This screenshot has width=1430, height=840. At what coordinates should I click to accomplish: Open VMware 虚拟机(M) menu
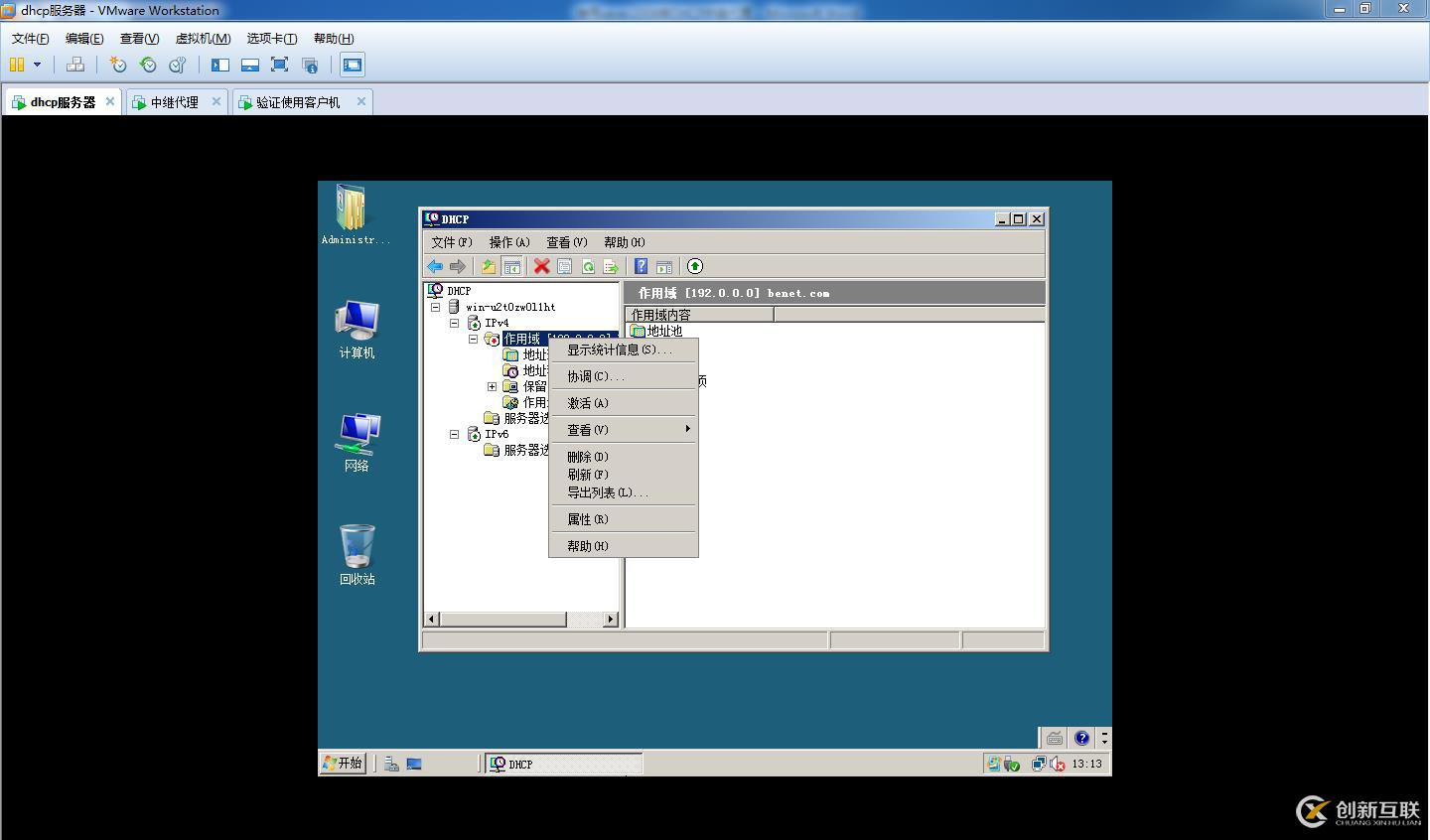[x=203, y=39]
